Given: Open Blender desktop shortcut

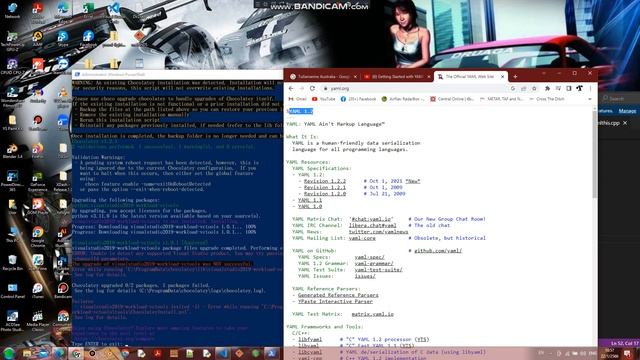Looking at the screenshot, I should [x=12, y=151].
